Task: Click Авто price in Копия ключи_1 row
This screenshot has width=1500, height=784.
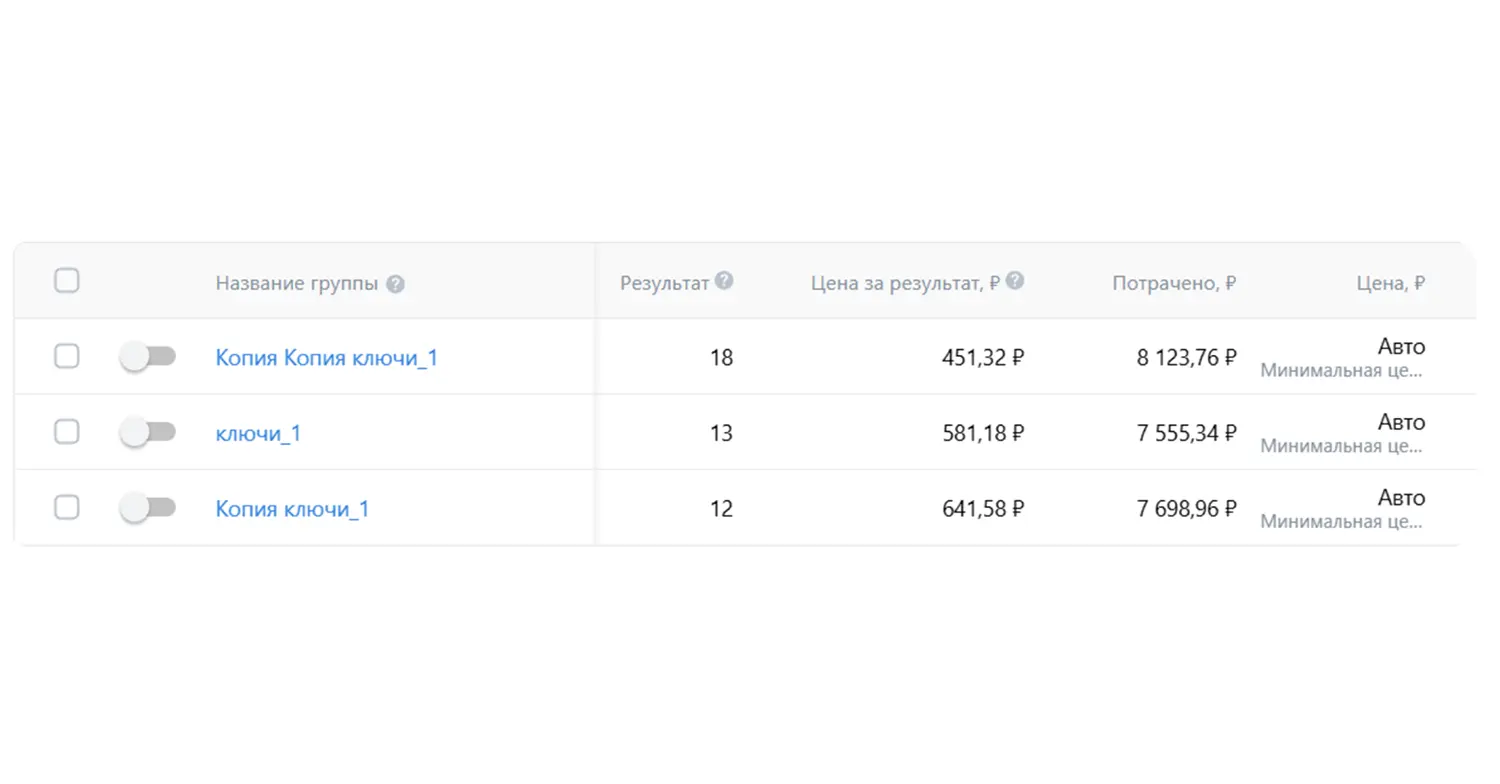Action: click(x=1401, y=498)
